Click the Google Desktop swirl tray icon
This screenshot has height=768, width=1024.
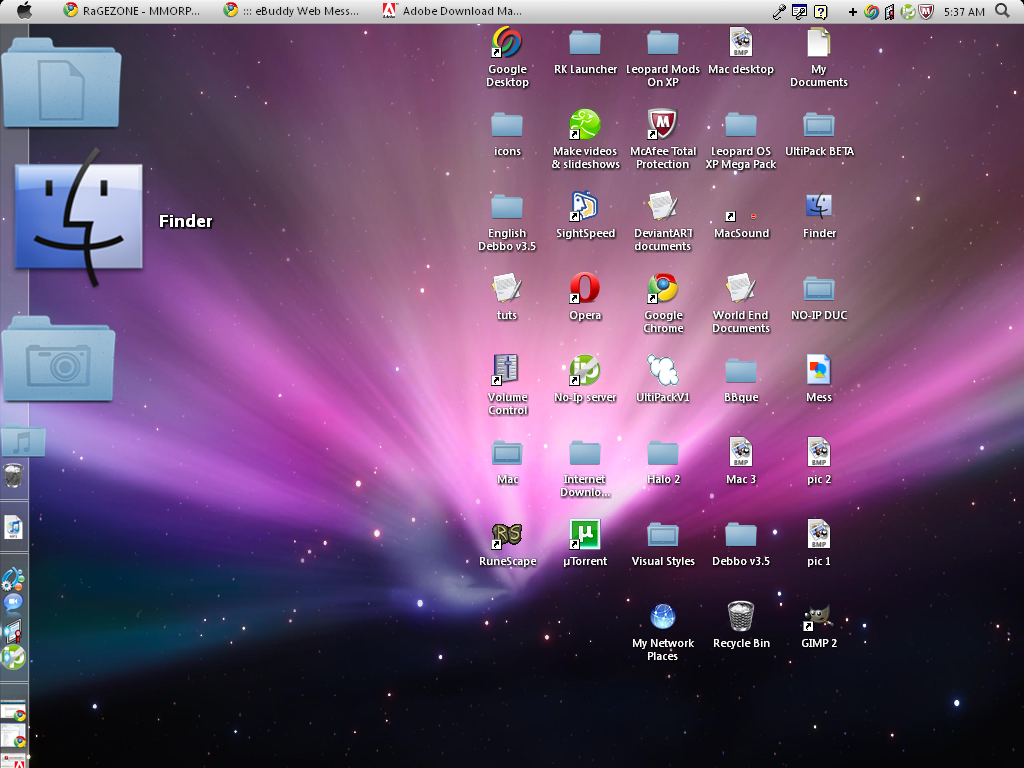pyautogui.click(x=871, y=12)
